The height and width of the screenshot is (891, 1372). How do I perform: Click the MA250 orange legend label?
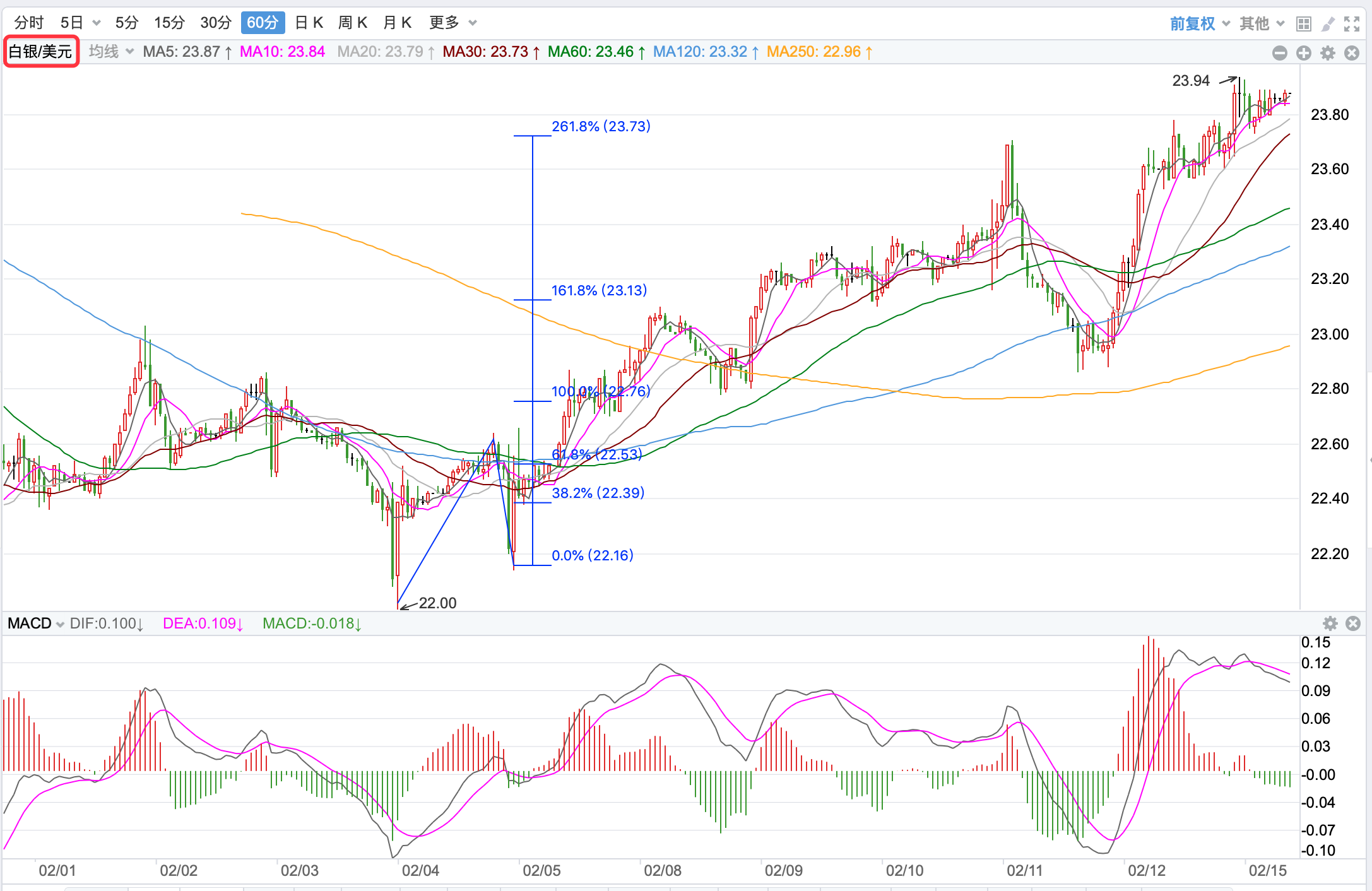coord(819,52)
